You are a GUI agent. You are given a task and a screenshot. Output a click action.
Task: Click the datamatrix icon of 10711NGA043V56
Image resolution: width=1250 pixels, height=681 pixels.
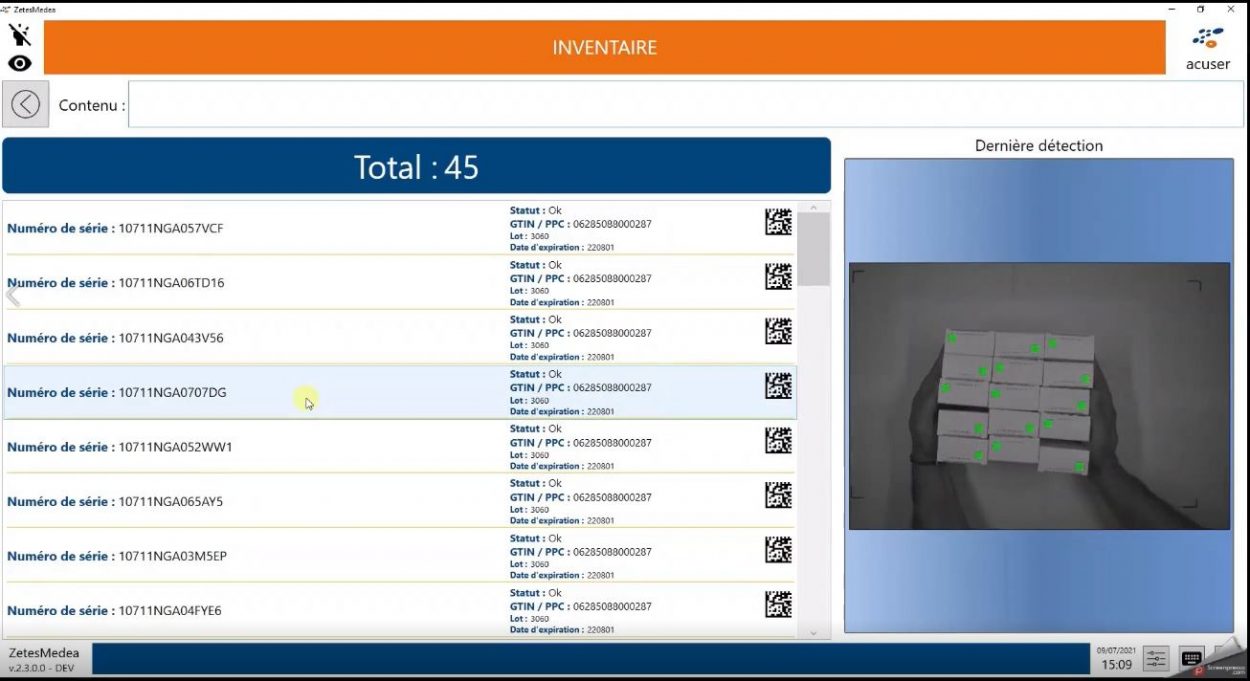[x=778, y=332]
